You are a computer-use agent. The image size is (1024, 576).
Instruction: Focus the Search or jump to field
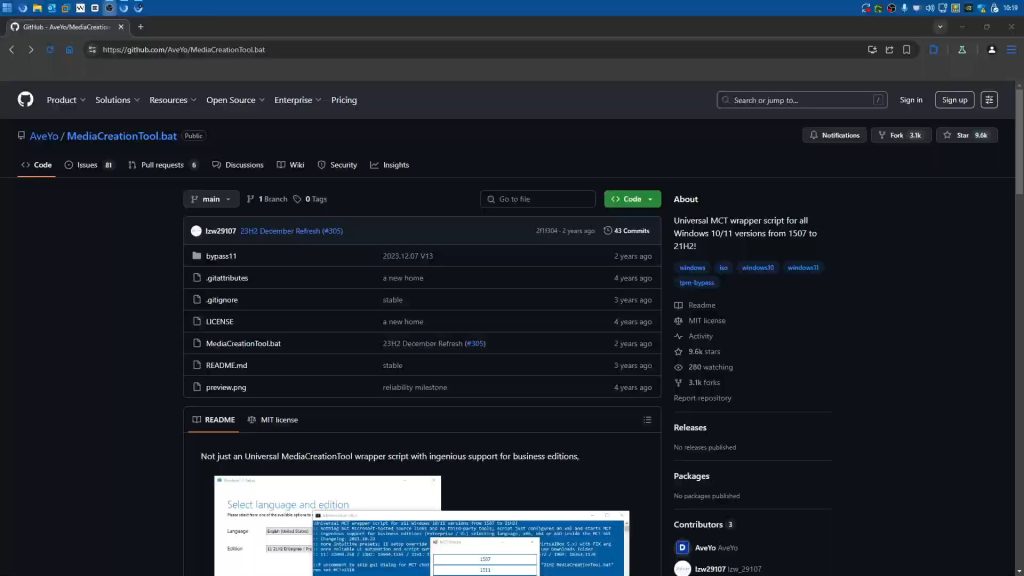point(801,100)
